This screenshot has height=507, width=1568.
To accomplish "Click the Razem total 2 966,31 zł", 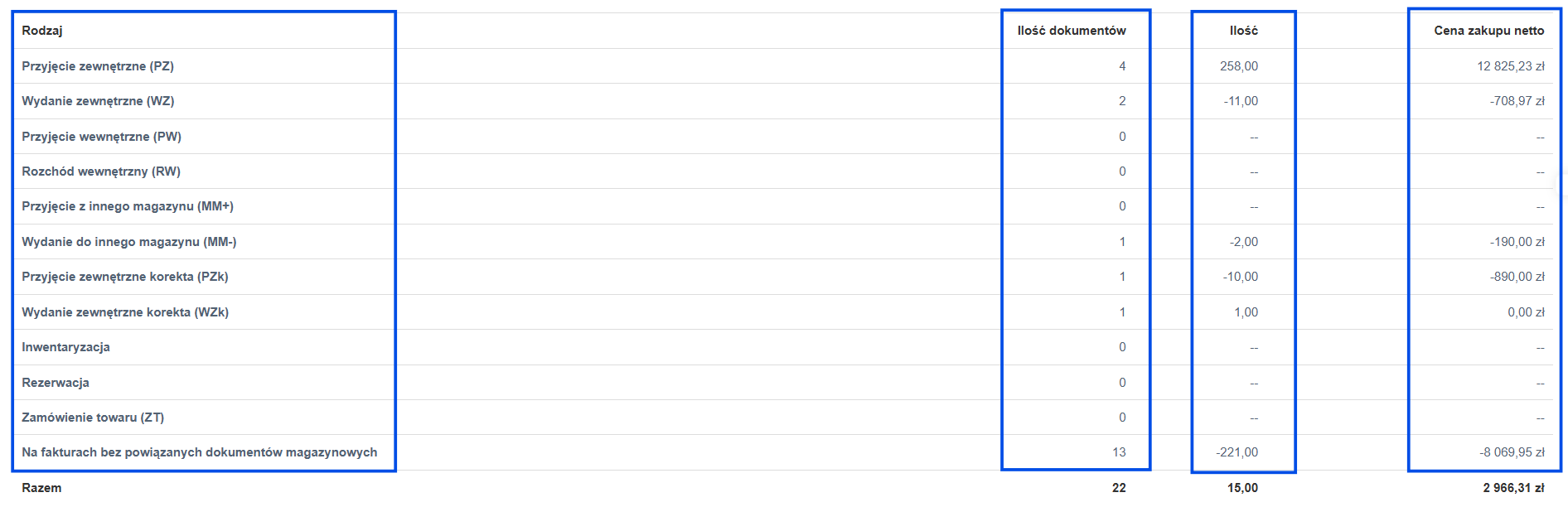I will point(1513,488).
